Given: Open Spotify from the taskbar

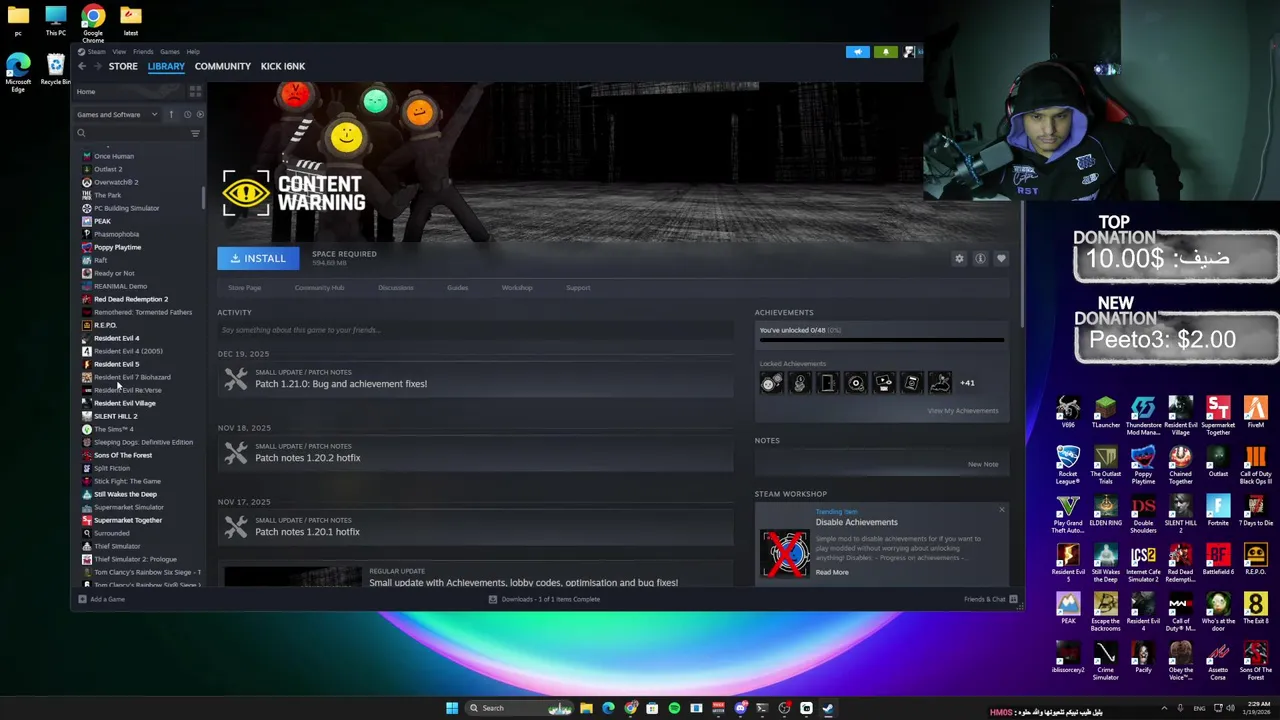Looking at the screenshot, I should click(674, 708).
